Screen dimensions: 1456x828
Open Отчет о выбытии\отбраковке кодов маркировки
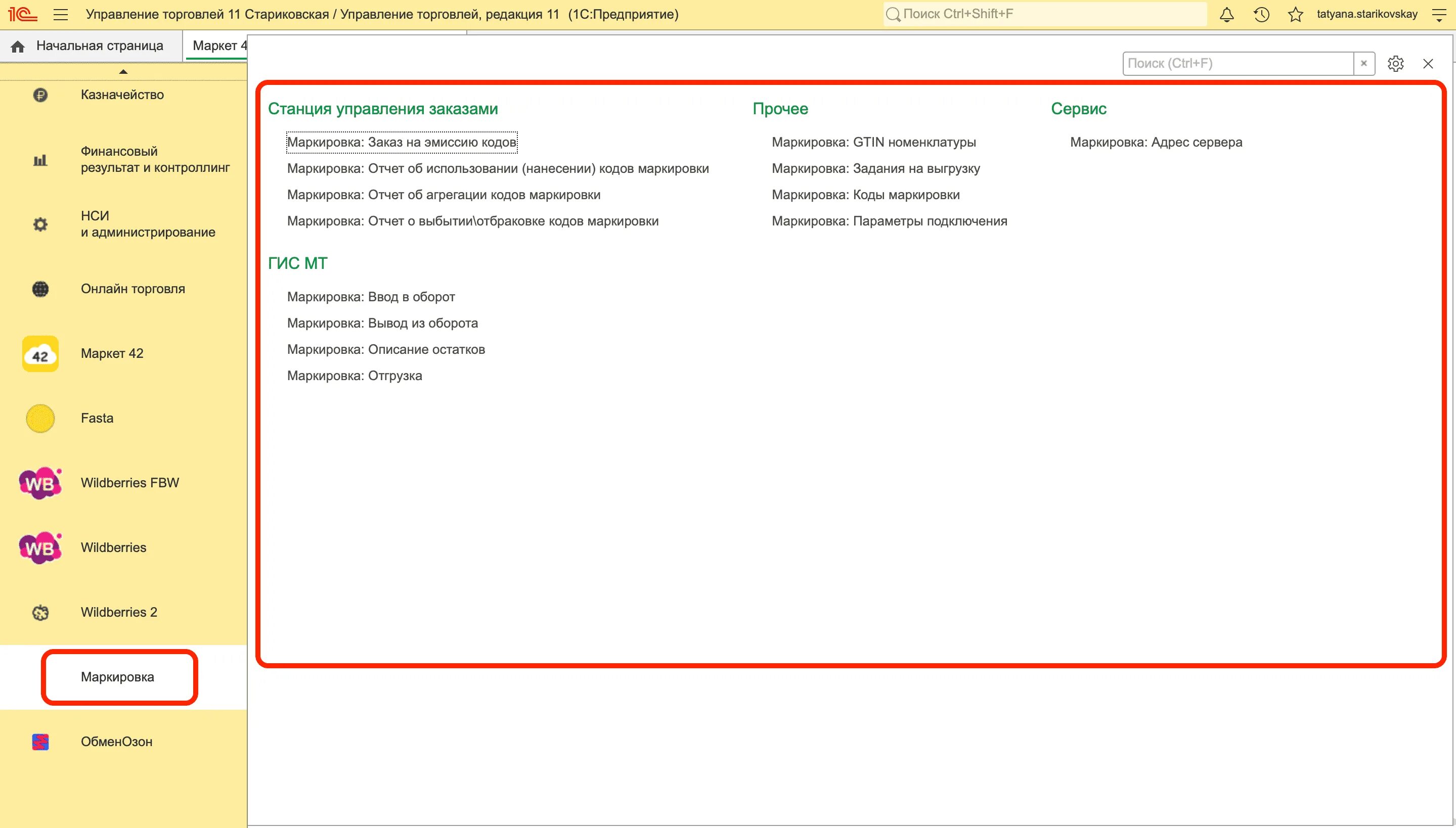click(x=473, y=221)
